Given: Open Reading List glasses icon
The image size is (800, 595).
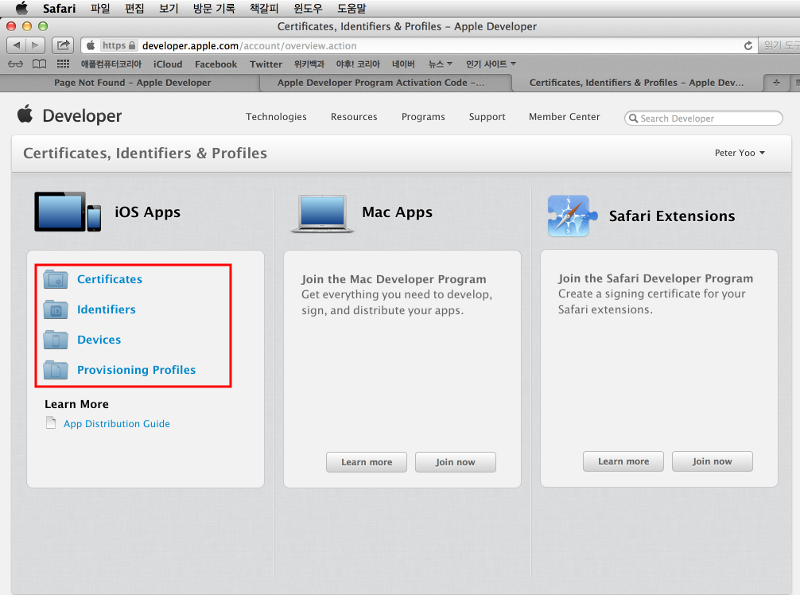Looking at the screenshot, I should [x=16, y=64].
